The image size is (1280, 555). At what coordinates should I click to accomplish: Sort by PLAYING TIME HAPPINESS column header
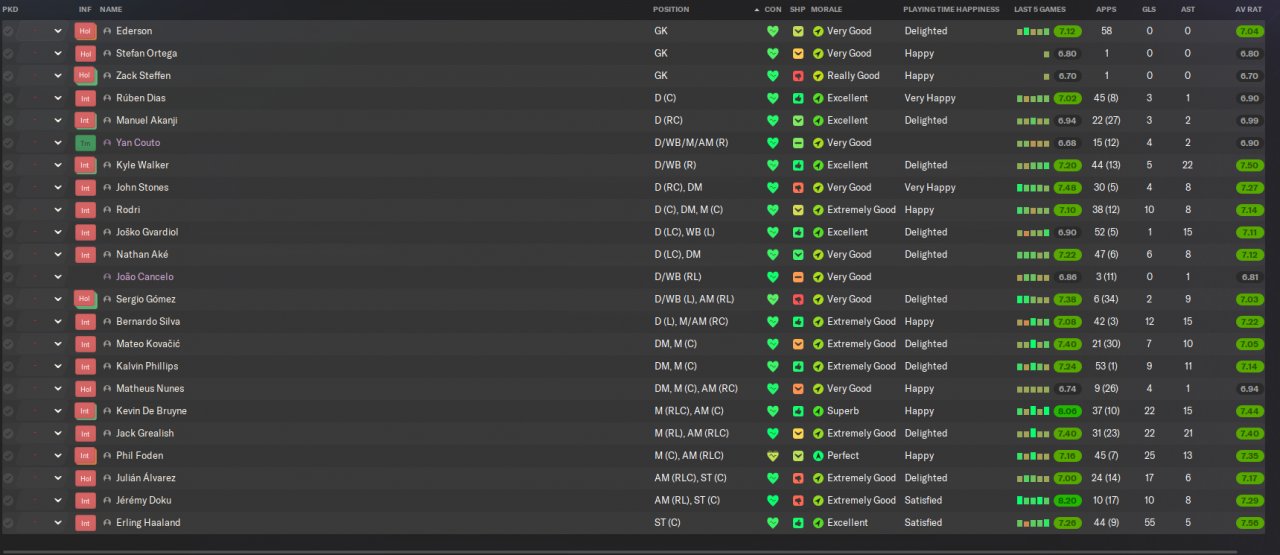click(x=951, y=9)
